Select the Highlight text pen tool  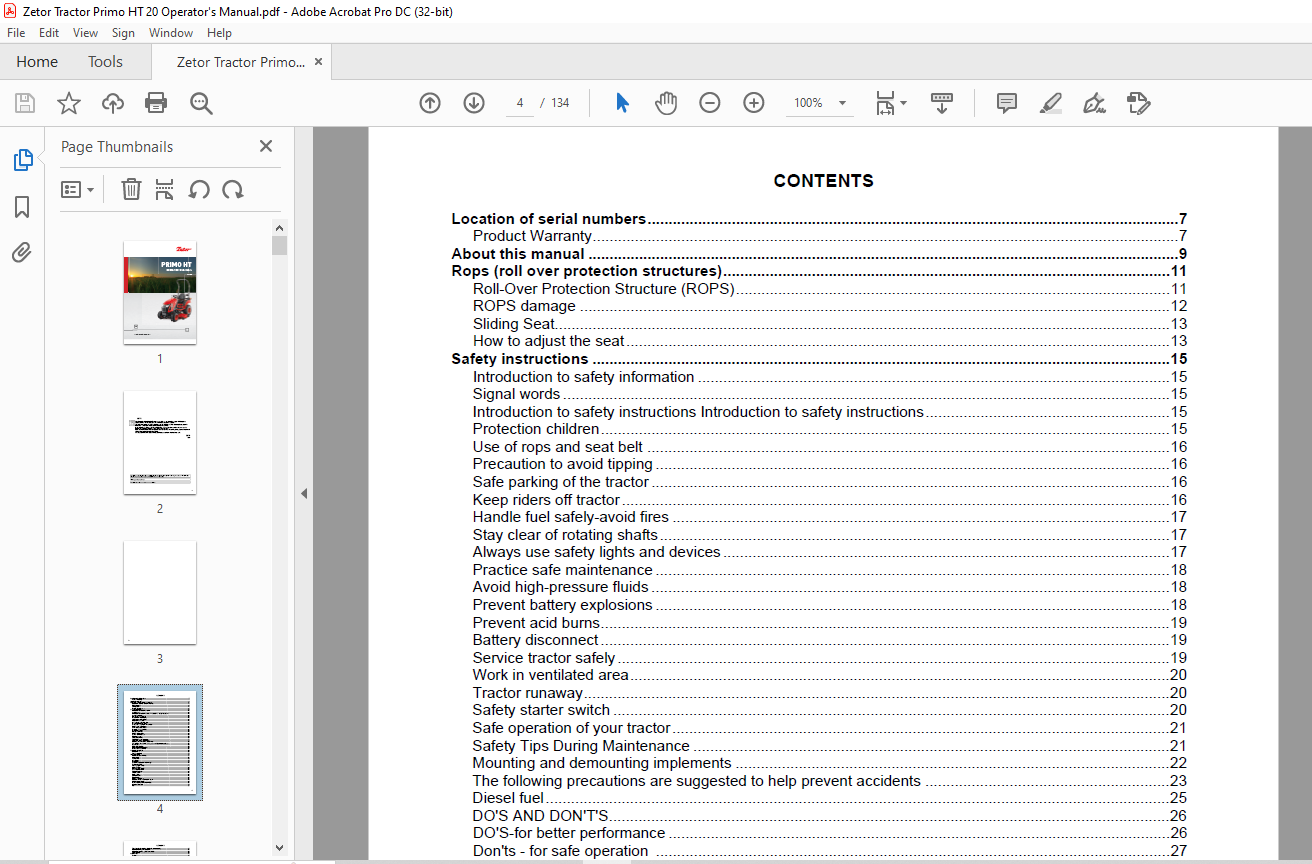1050,103
